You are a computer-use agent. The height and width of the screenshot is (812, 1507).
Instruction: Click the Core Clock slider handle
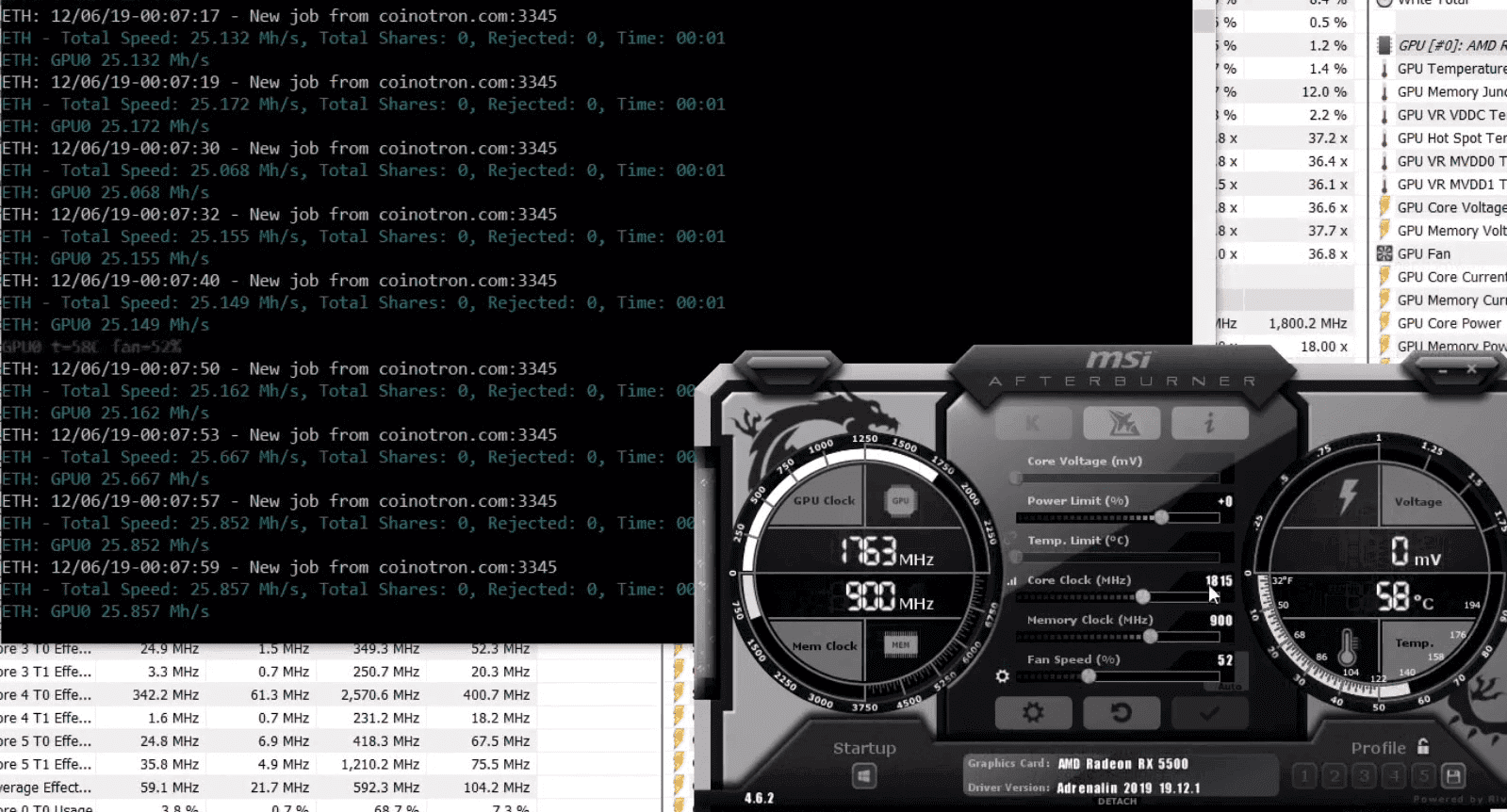(x=1142, y=596)
